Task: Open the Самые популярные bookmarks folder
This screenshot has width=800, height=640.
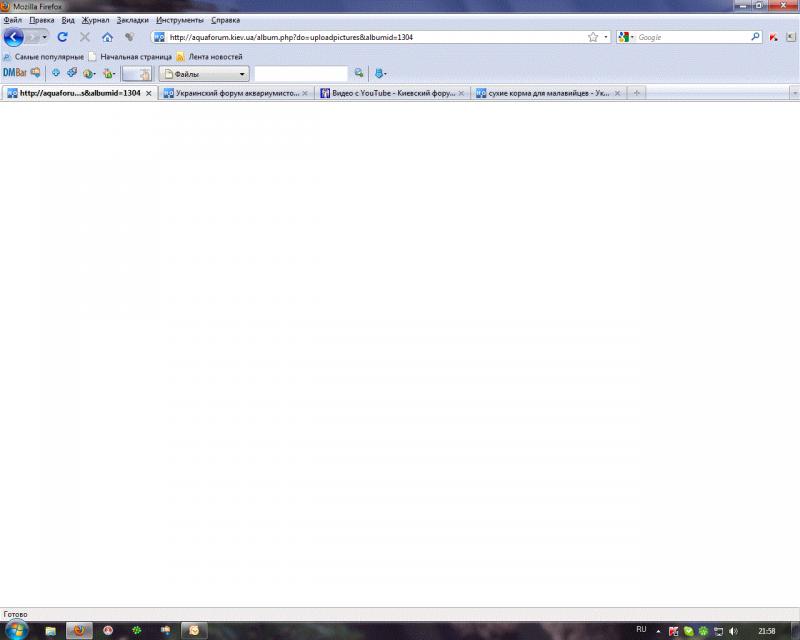Action: point(48,57)
